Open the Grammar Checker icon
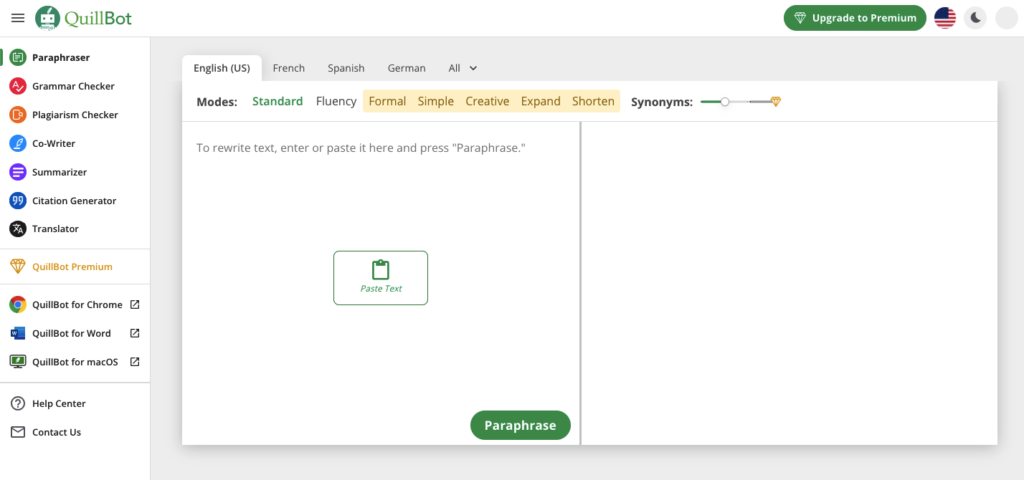Image resolution: width=1024 pixels, height=480 pixels. pyautogui.click(x=18, y=86)
